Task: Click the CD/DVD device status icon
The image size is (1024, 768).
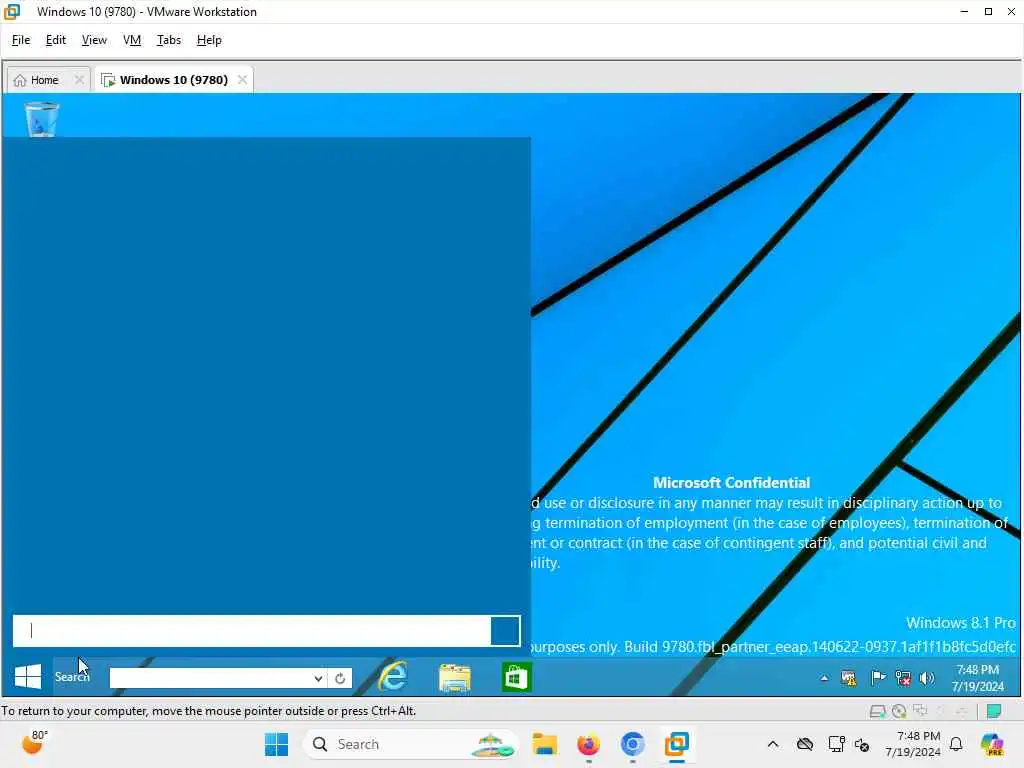Action: tap(899, 711)
